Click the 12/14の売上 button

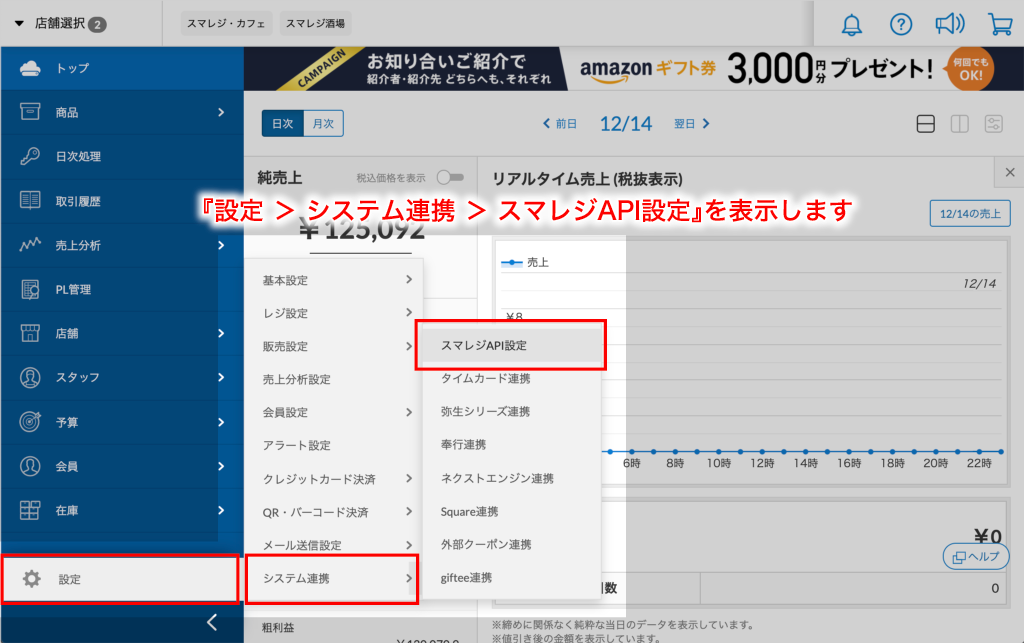click(x=970, y=213)
